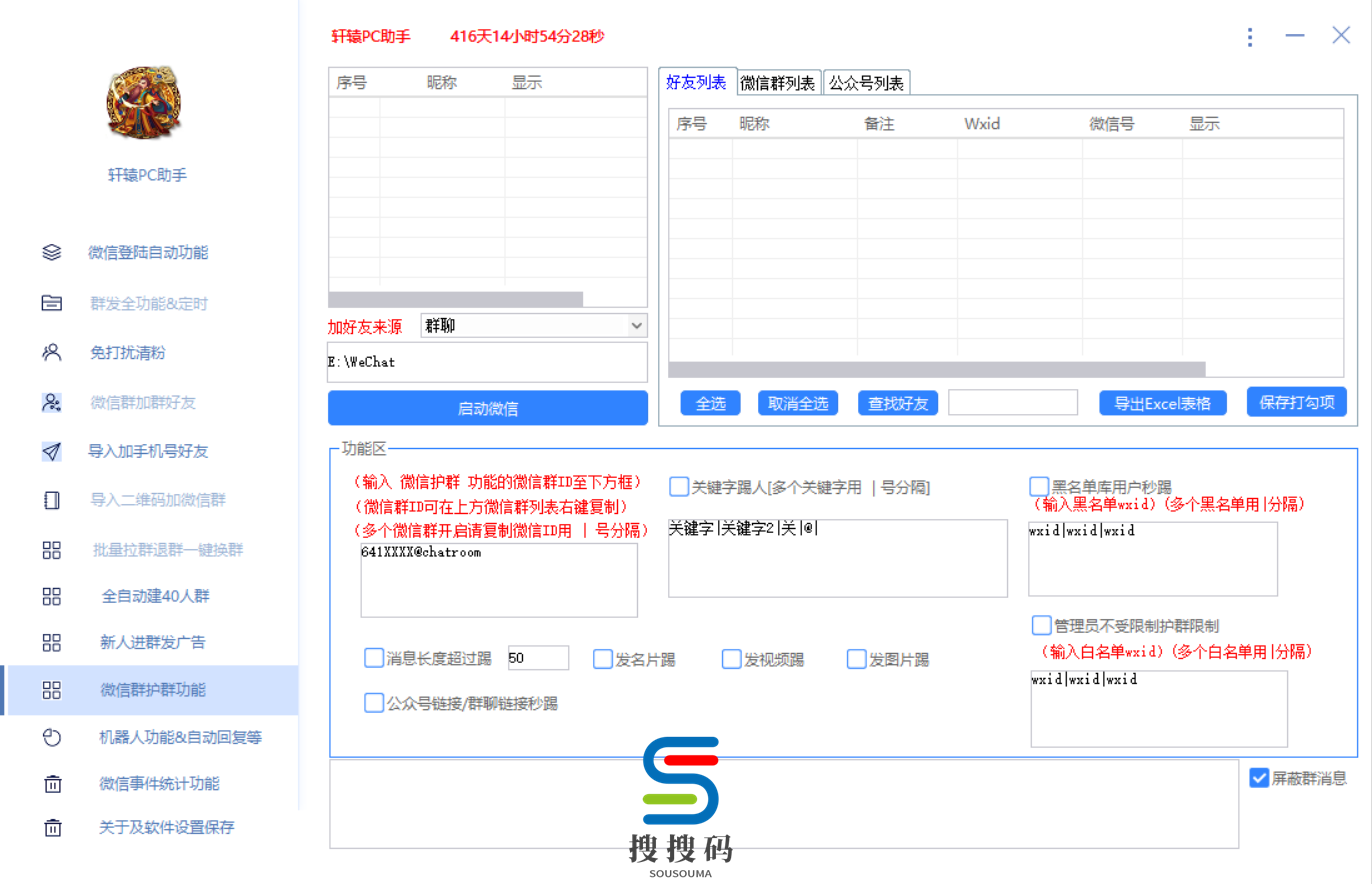The image size is (1372, 884).
Task: Open 关于及软件设置保存 via its trash icon
Action: coord(52,828)
